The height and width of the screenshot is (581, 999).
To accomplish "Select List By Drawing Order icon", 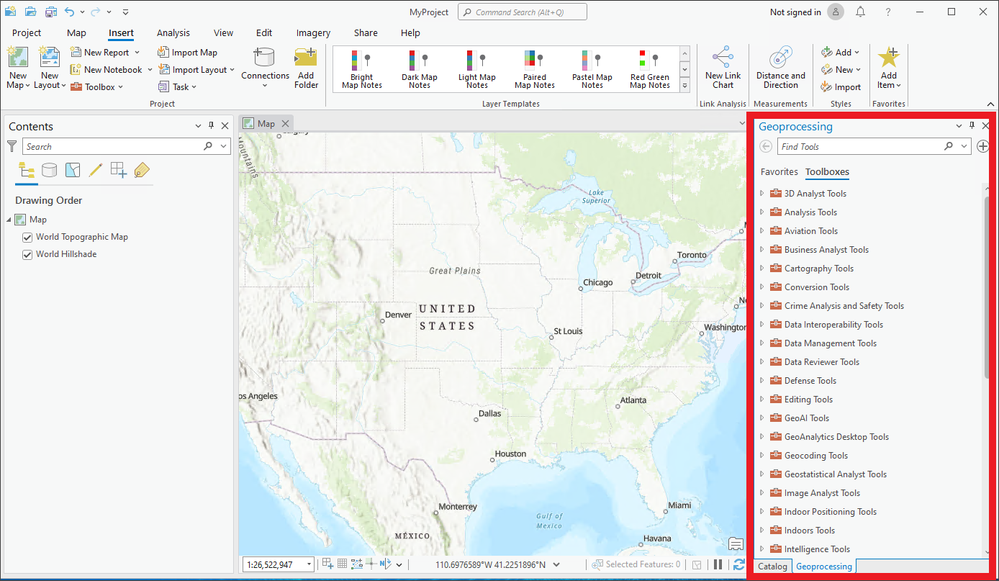I will click(x=27, y=170).
